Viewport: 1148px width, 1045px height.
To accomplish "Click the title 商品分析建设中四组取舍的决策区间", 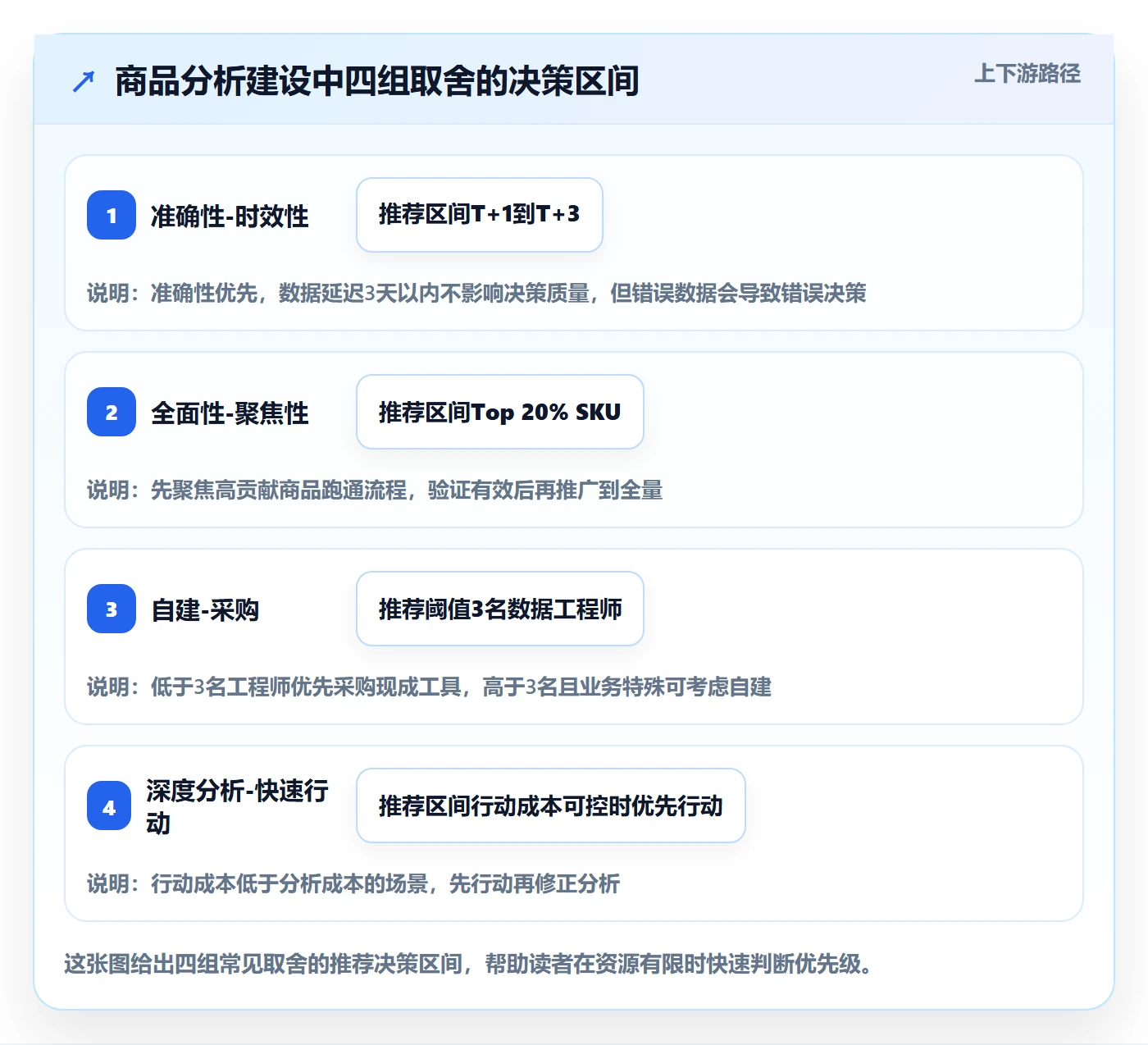I will 377,81.
